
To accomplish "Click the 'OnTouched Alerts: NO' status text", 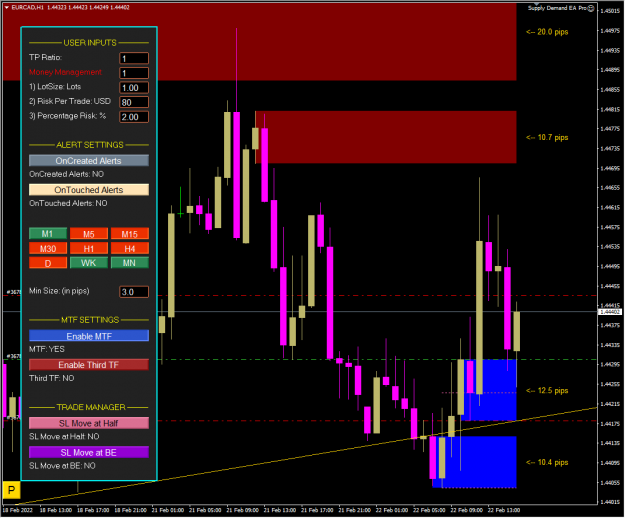I will click(x=68, y=203).
